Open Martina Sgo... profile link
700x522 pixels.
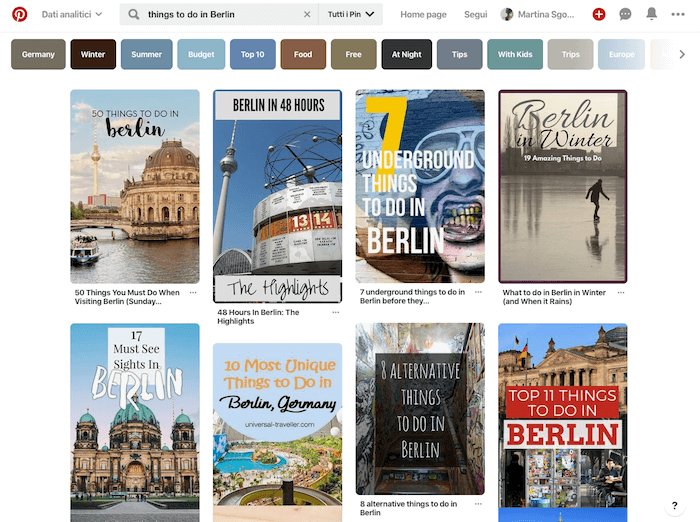pyautogui.click(x=546, y=14)
